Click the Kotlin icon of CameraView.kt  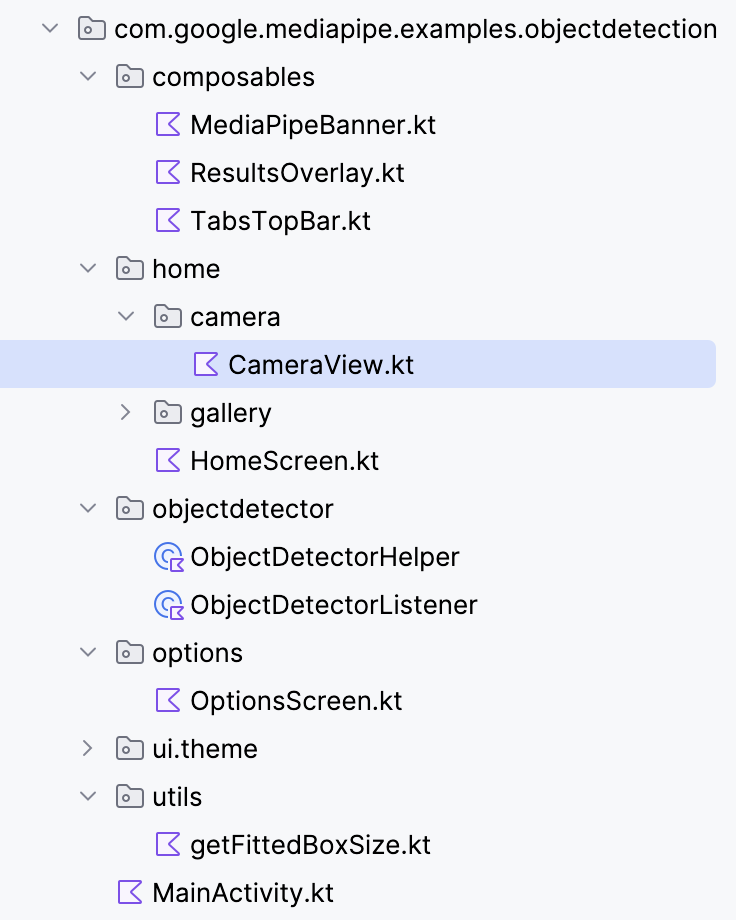[x=206, y=364]
